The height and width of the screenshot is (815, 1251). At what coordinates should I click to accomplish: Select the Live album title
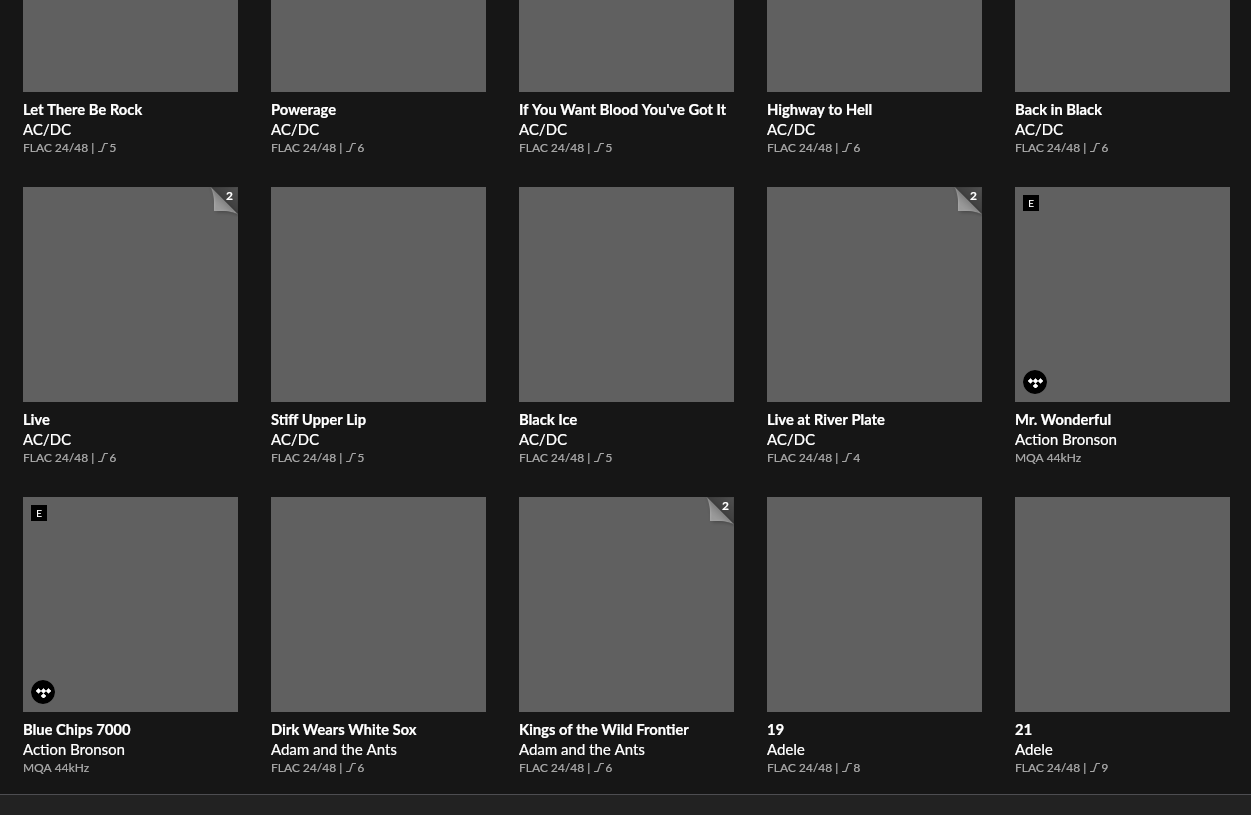(x=36, y=420)
